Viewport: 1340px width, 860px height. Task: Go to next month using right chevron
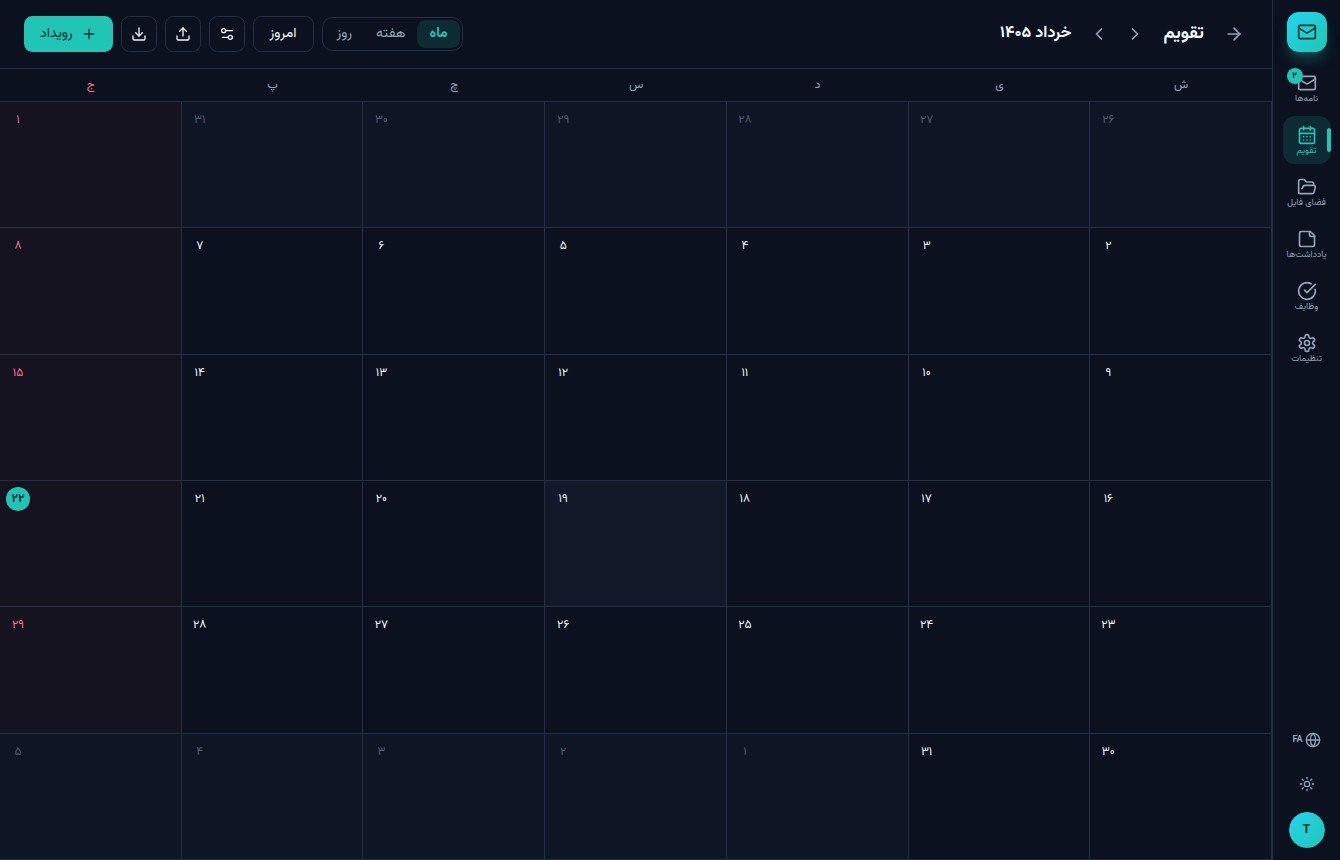pos(1134,34)
